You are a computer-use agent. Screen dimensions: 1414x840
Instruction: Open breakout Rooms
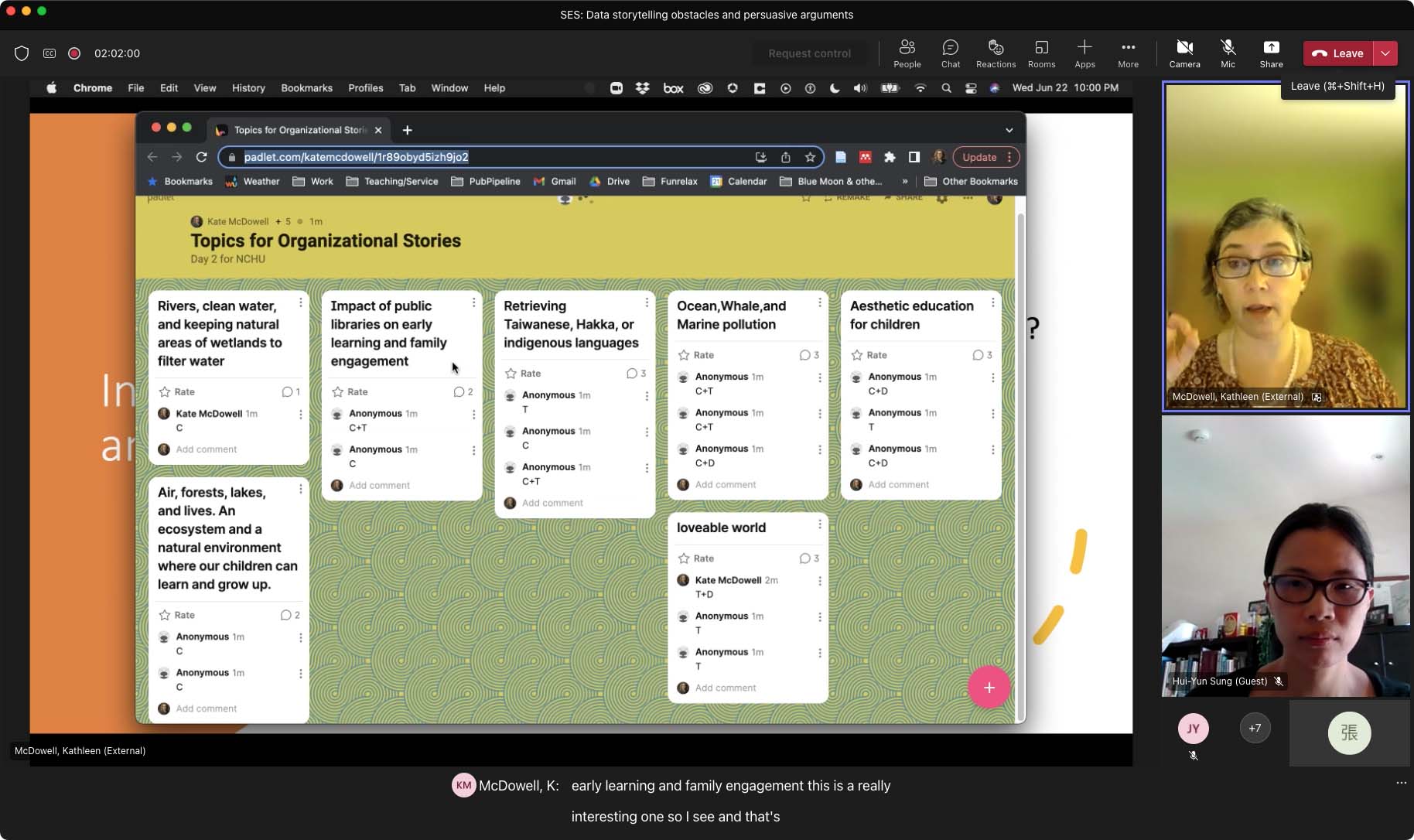tap(1041, 53)
